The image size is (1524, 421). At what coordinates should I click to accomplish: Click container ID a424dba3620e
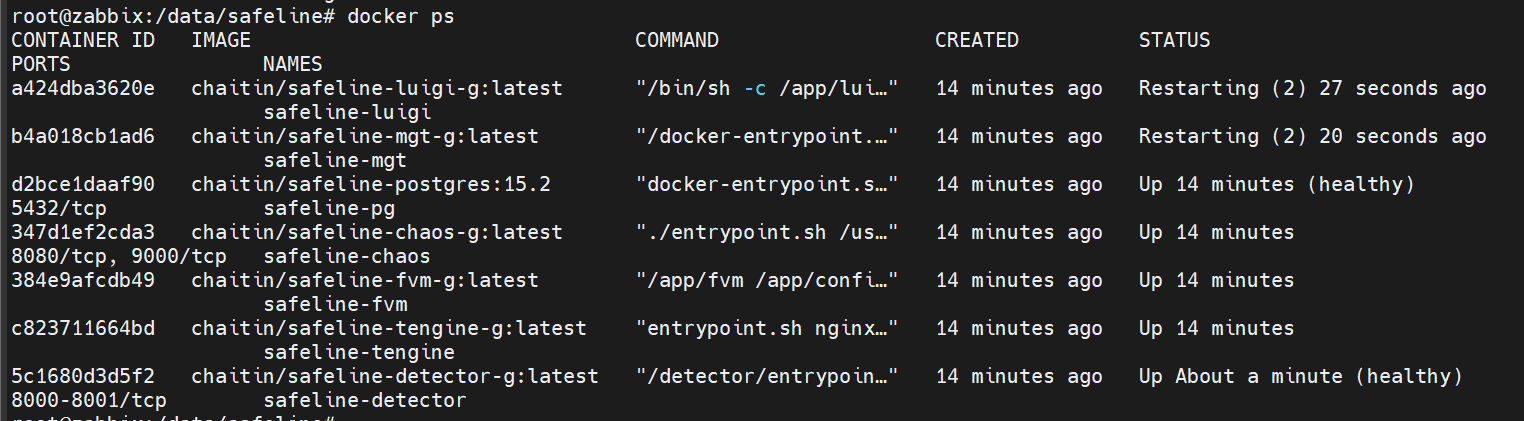pos(83,88)
